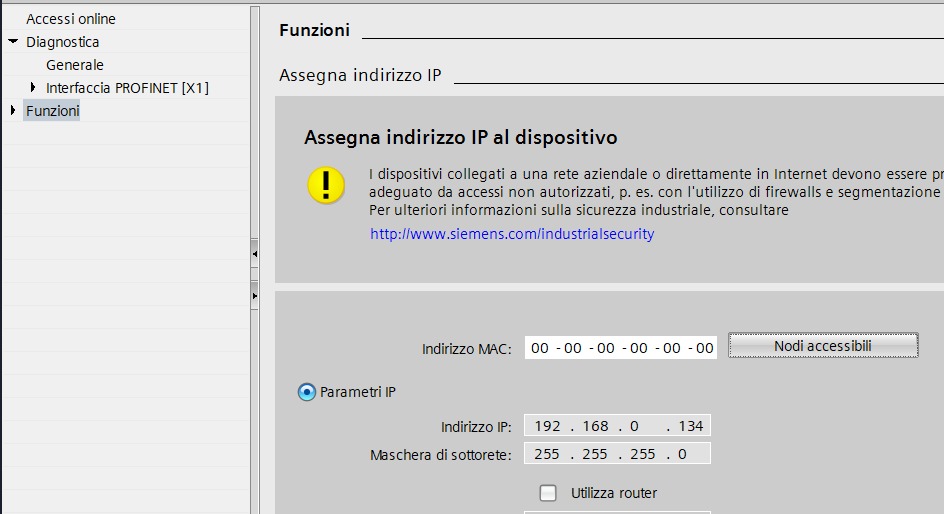Click the 134 octet of Indirizzo IP
Screen dimensions: 944x514
690,426
